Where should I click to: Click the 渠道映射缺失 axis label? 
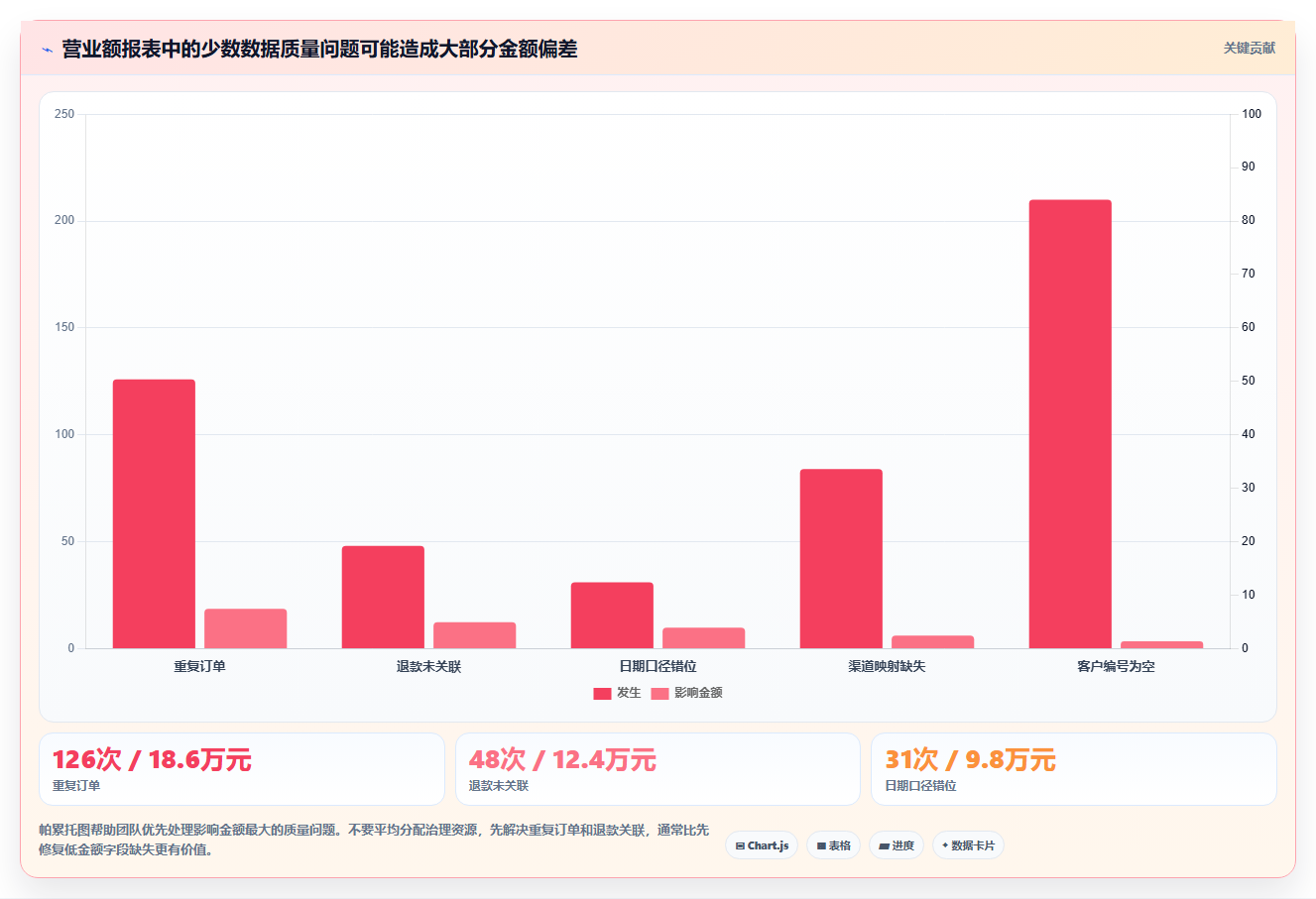click(888, 666)
